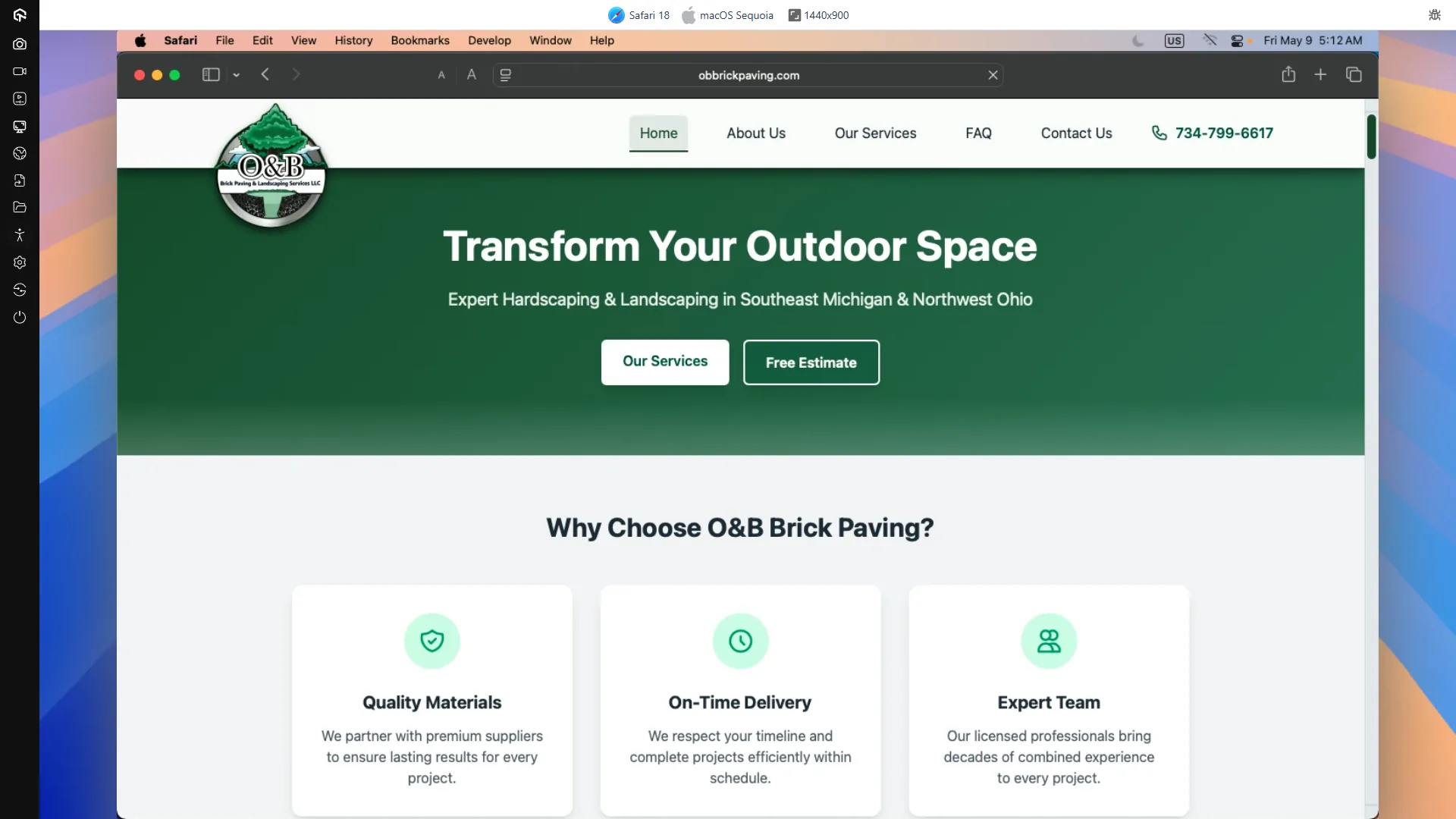
Task: Open a new tab with the plus icon
Action: 1320,74
